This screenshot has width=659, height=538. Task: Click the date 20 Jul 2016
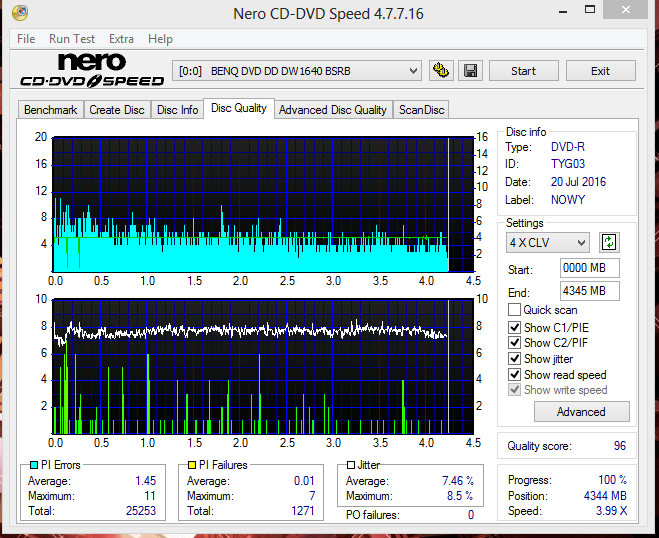pos(578,182)
